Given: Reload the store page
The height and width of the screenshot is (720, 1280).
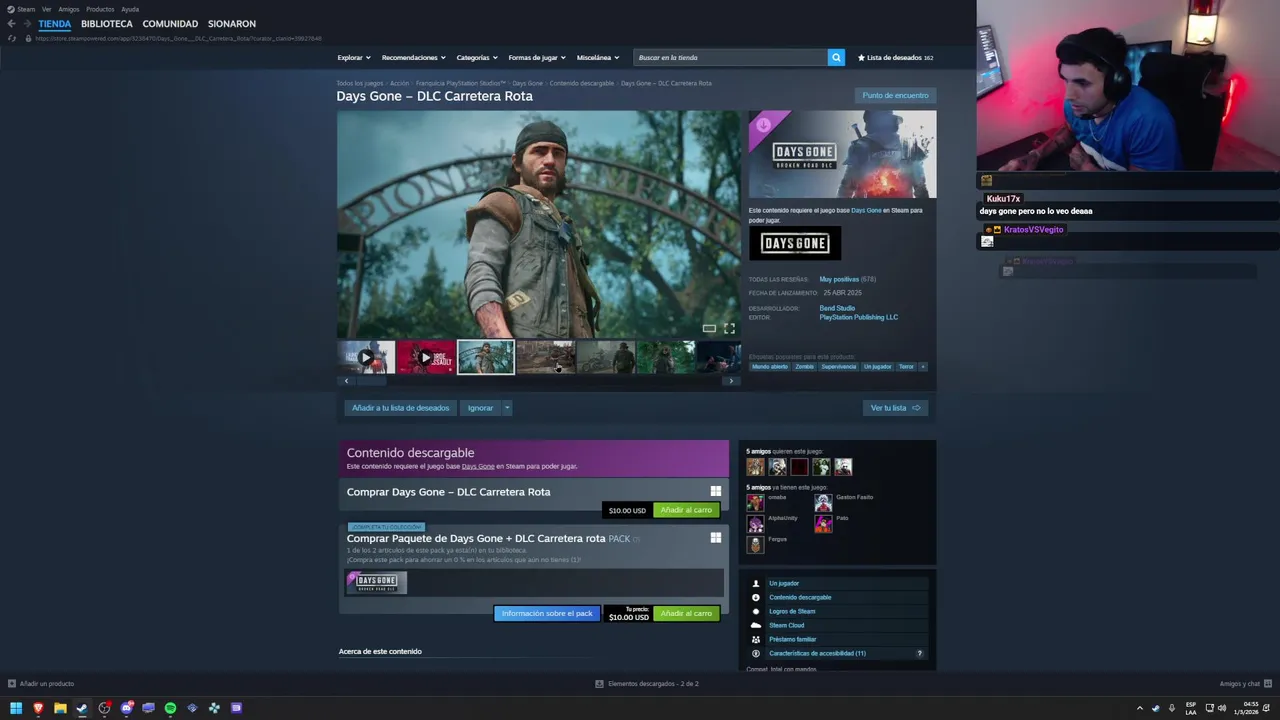Looking at the screenshot, I should [12, 38].
